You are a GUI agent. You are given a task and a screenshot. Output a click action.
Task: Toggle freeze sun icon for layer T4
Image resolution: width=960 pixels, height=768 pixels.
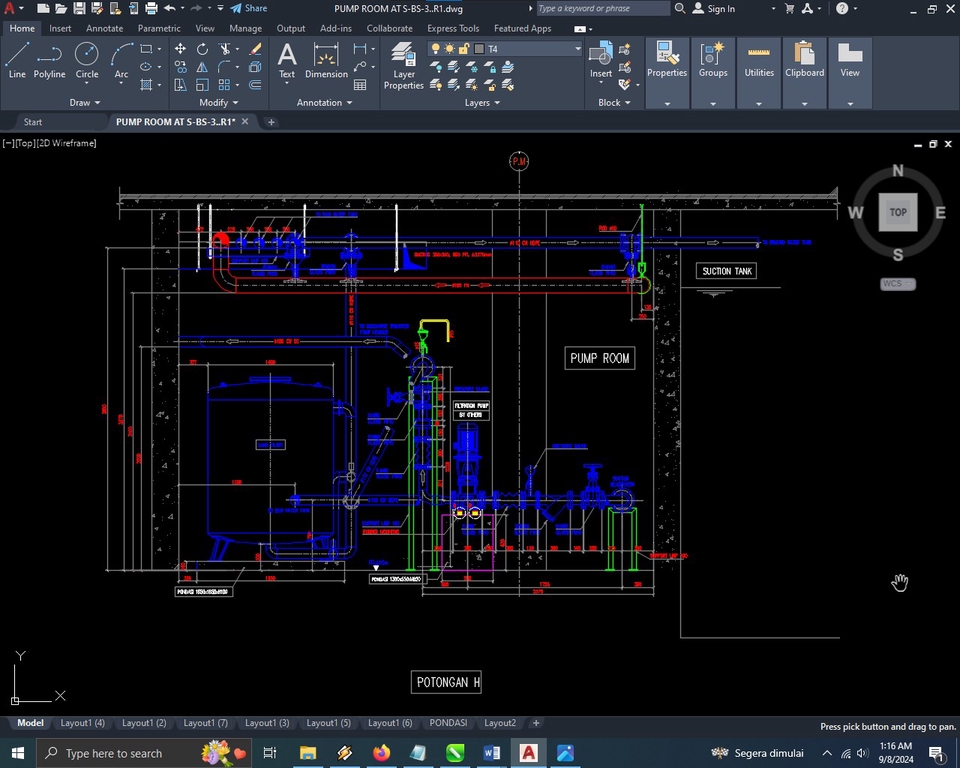click(450, 48)
